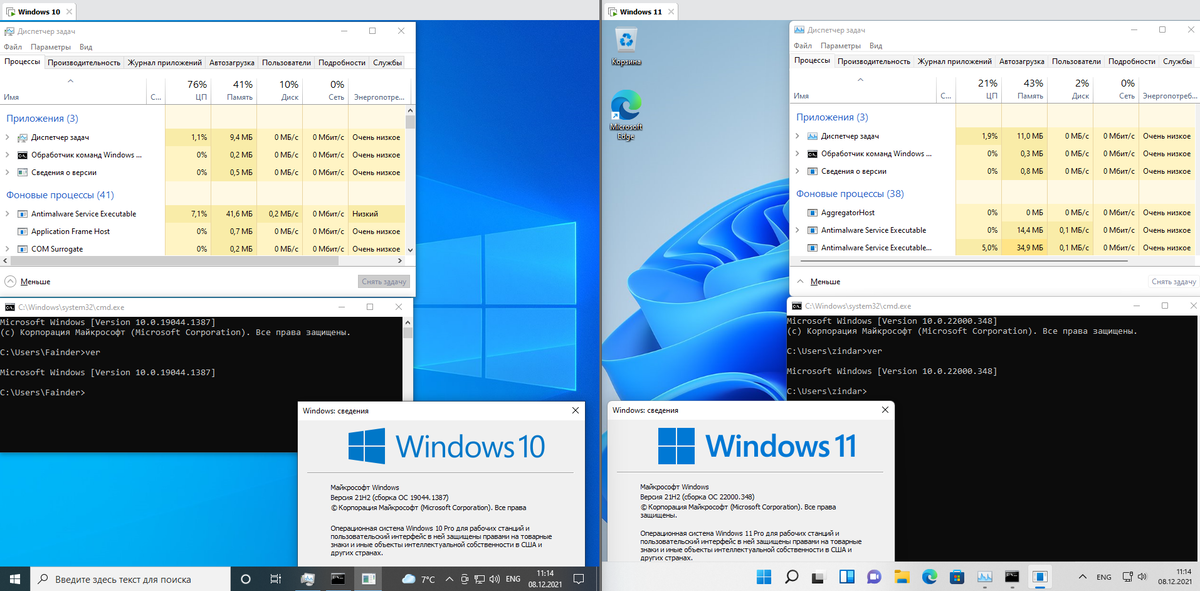Expand the Диспетчер задач row in the Windows 11 process list
The height and width of the screenshot is (591, 1200).
pos(798,135)
